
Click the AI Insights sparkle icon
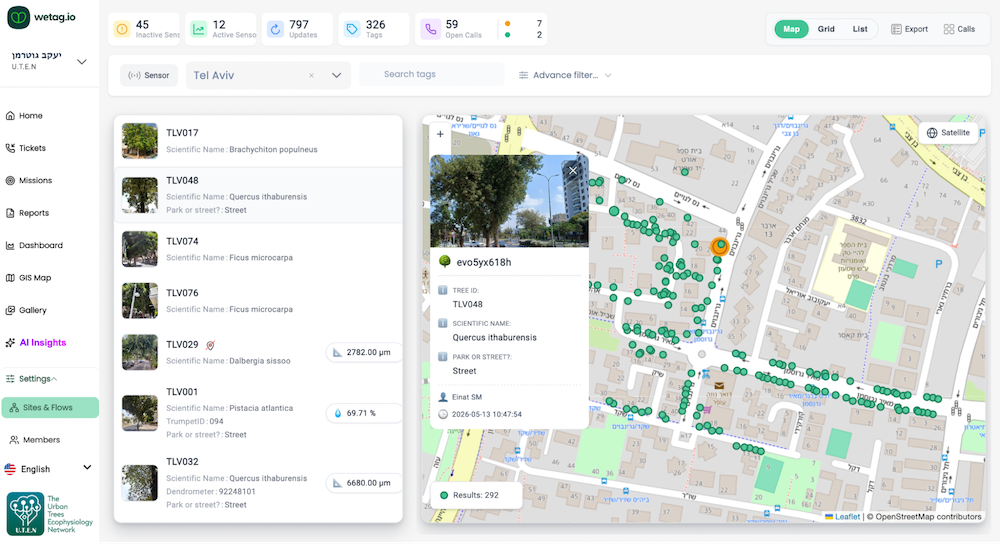tap(10, 342)
